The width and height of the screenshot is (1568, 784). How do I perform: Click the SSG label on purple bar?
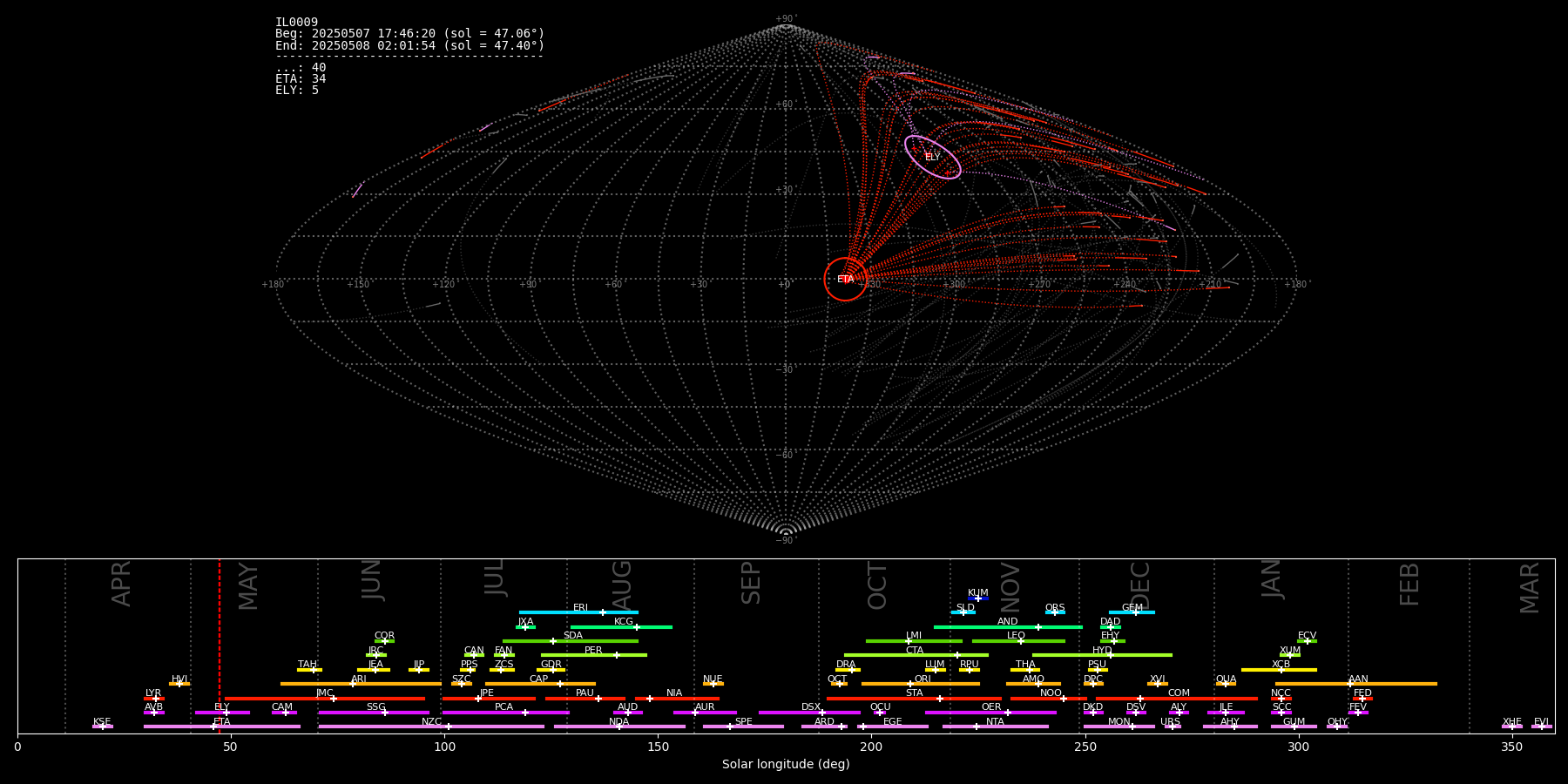375,707
